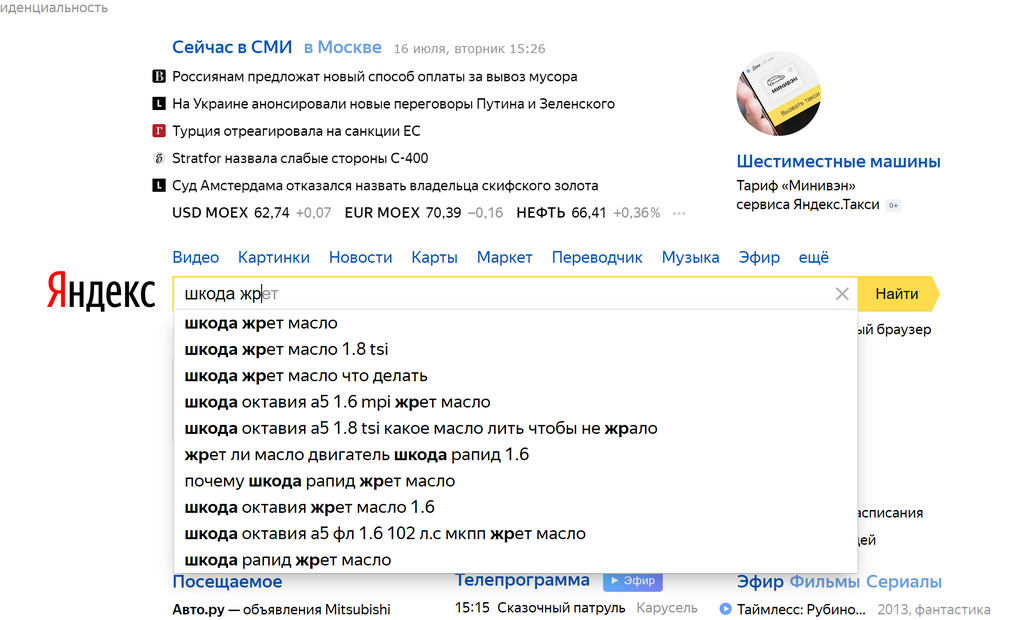Image resolution: width=1024 pixels, height=620 pixels.
Task: Open the Посещаемое section heading
Action: pos(227,581)
